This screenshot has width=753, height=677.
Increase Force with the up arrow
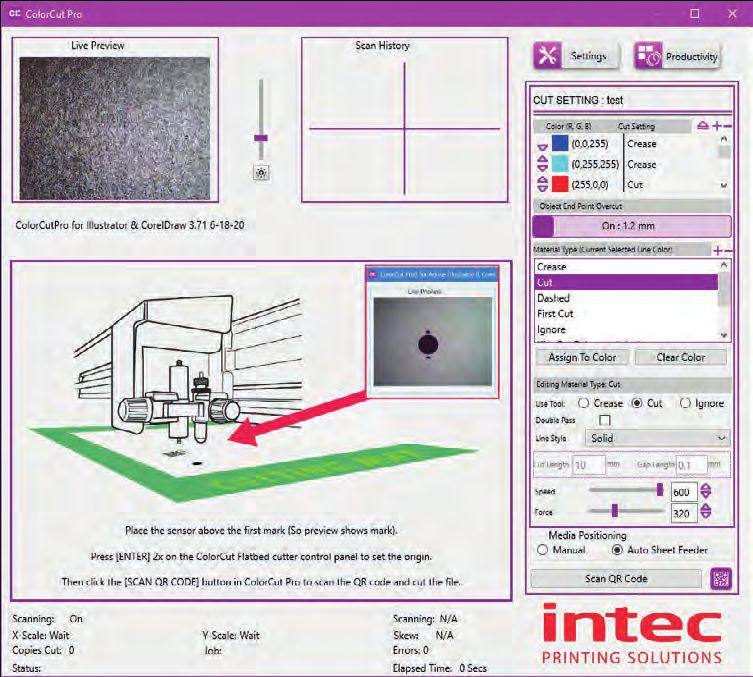[705, 508]
